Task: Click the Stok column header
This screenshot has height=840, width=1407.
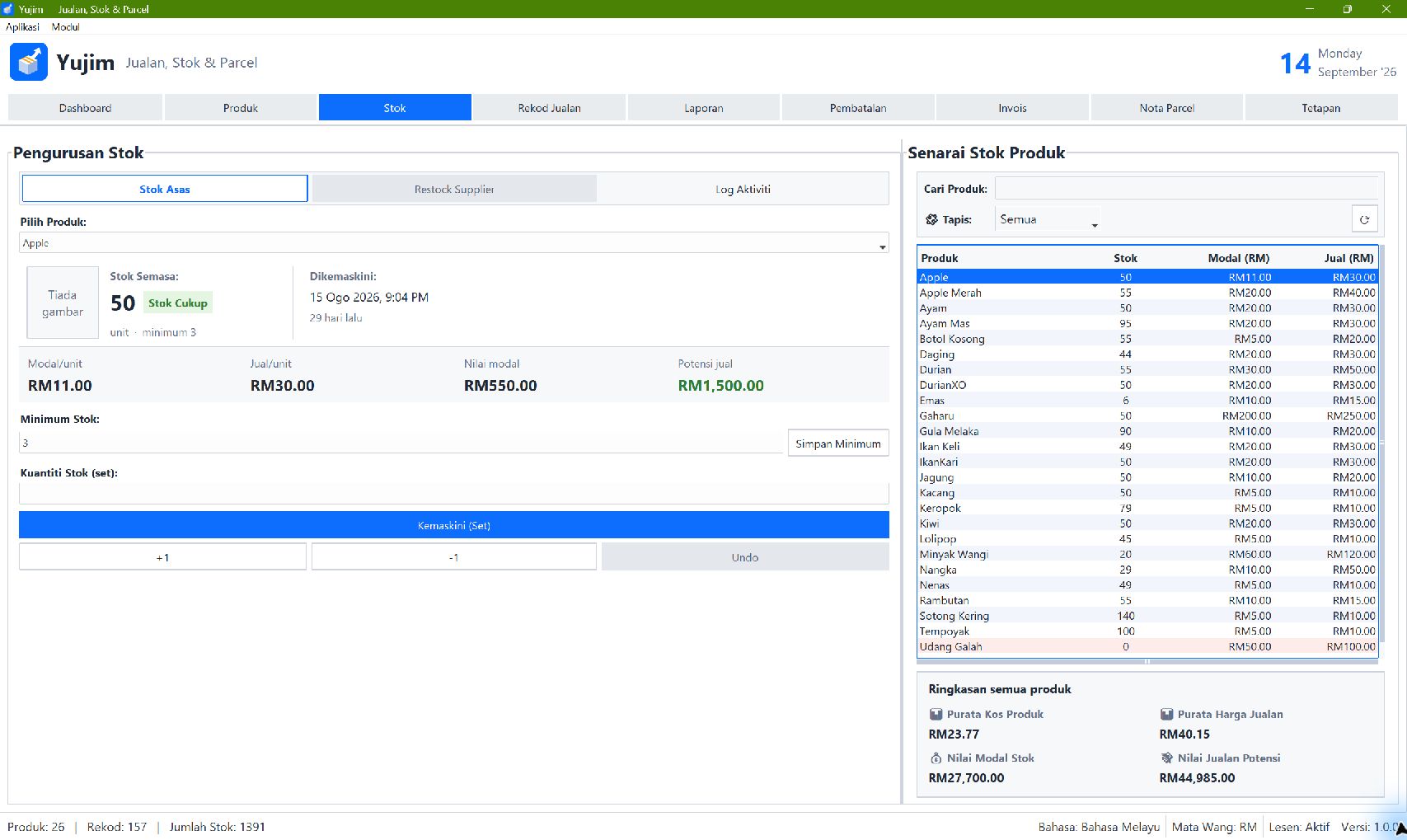Action: [1125, 258]
